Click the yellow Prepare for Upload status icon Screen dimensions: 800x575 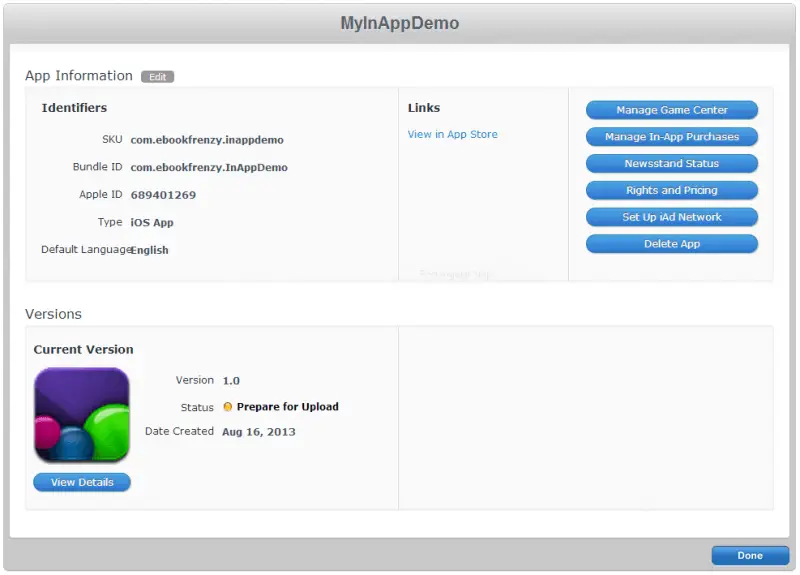(228, 407)
